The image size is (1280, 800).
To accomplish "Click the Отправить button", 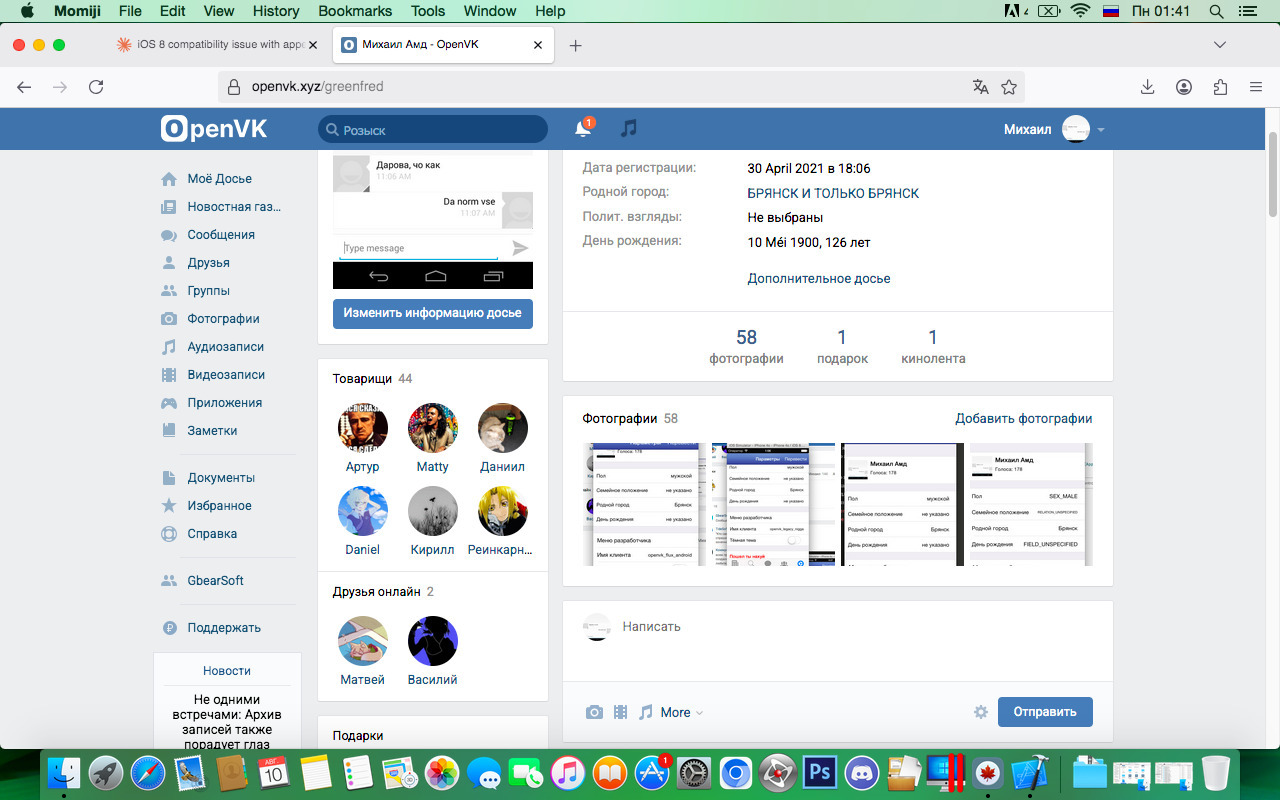I will point(1045,712).
